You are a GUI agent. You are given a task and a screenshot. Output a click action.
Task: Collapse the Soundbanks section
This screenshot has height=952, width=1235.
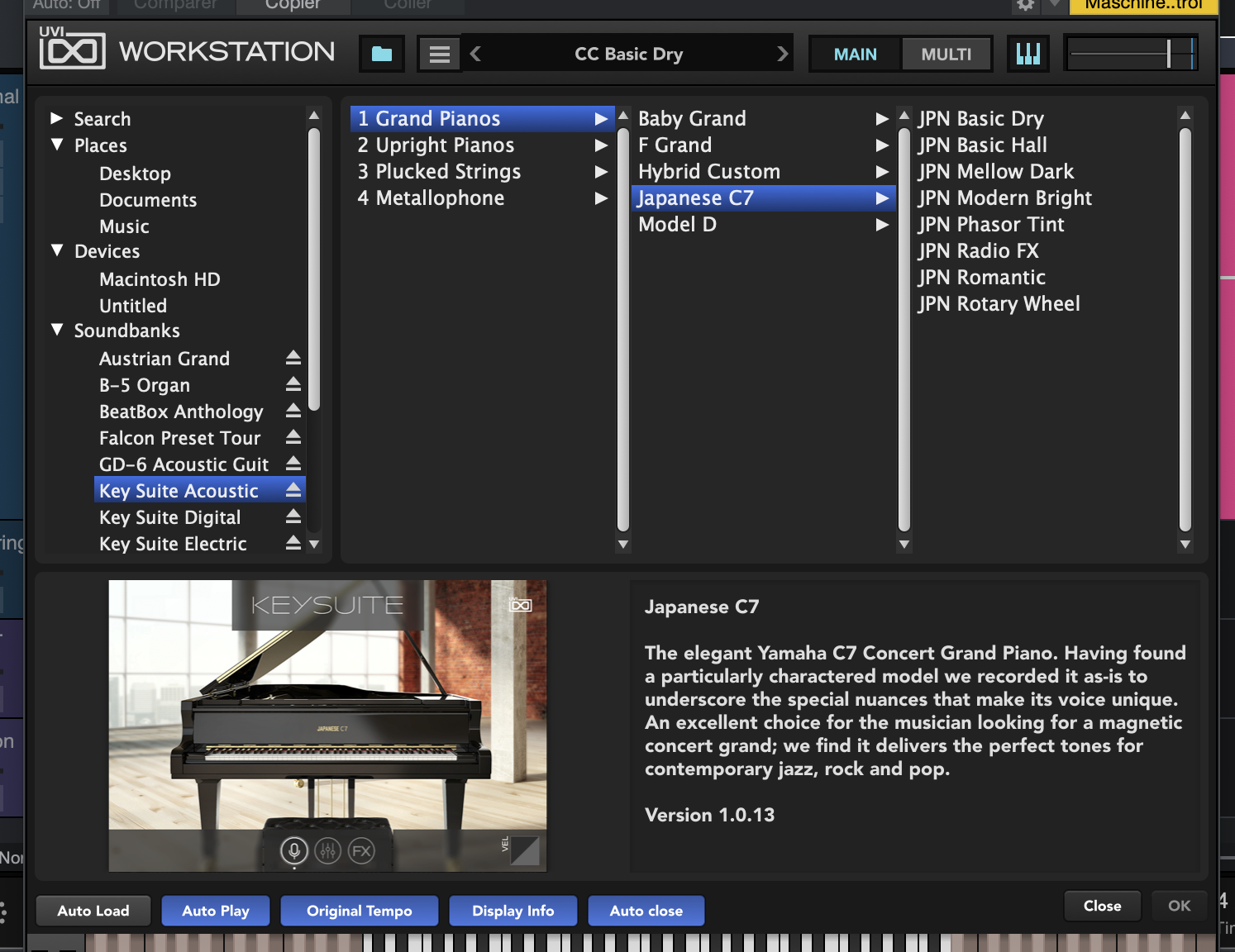click(x=57, y=330)
